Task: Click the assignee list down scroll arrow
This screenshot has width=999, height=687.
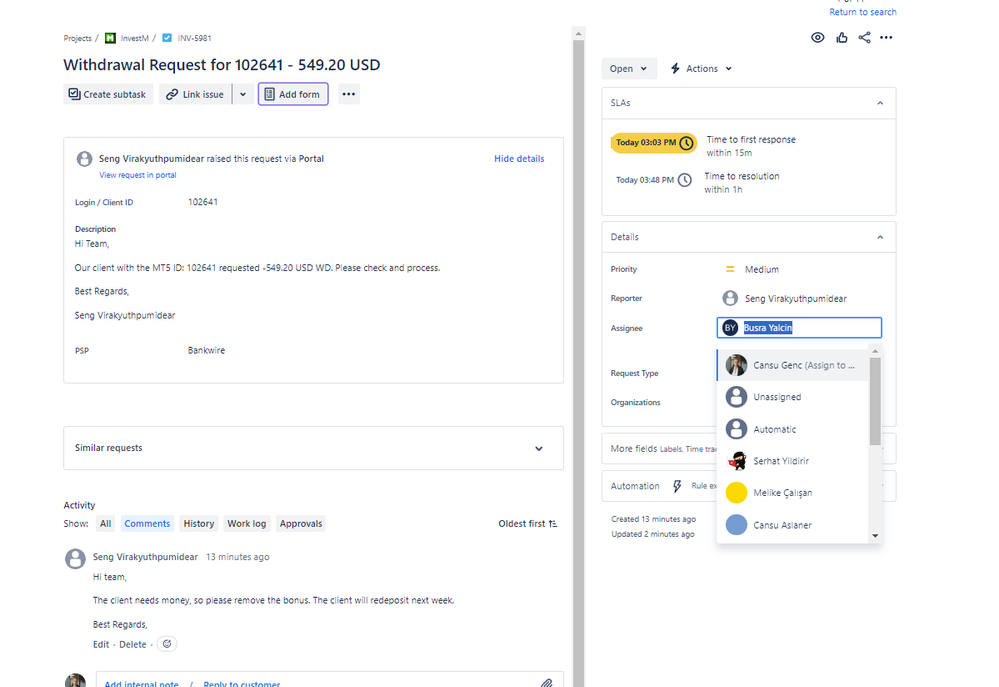Action: (x=875, y=536)
